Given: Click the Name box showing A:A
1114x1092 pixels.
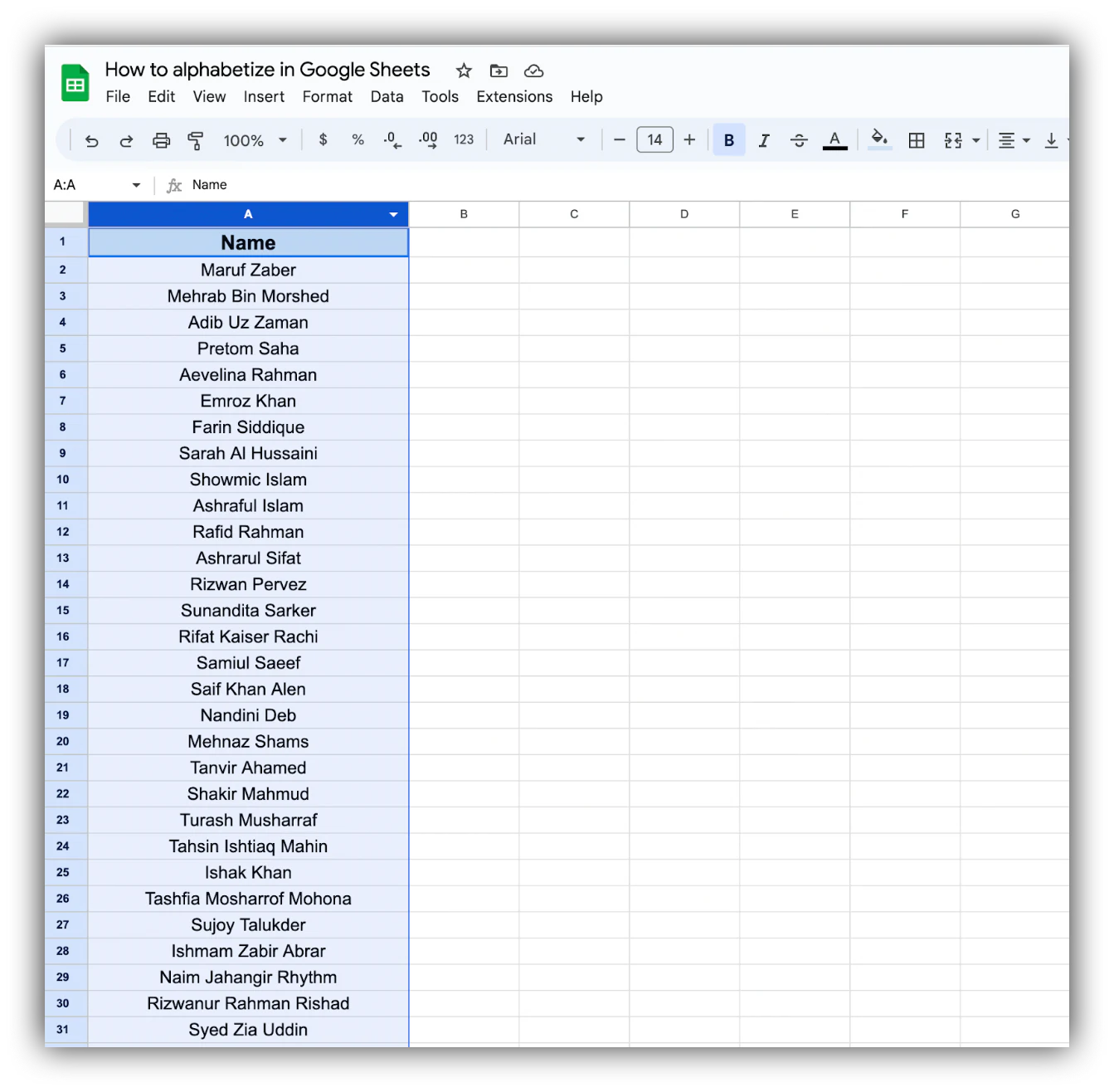Looking at the screenshot, I should point(97,185).
